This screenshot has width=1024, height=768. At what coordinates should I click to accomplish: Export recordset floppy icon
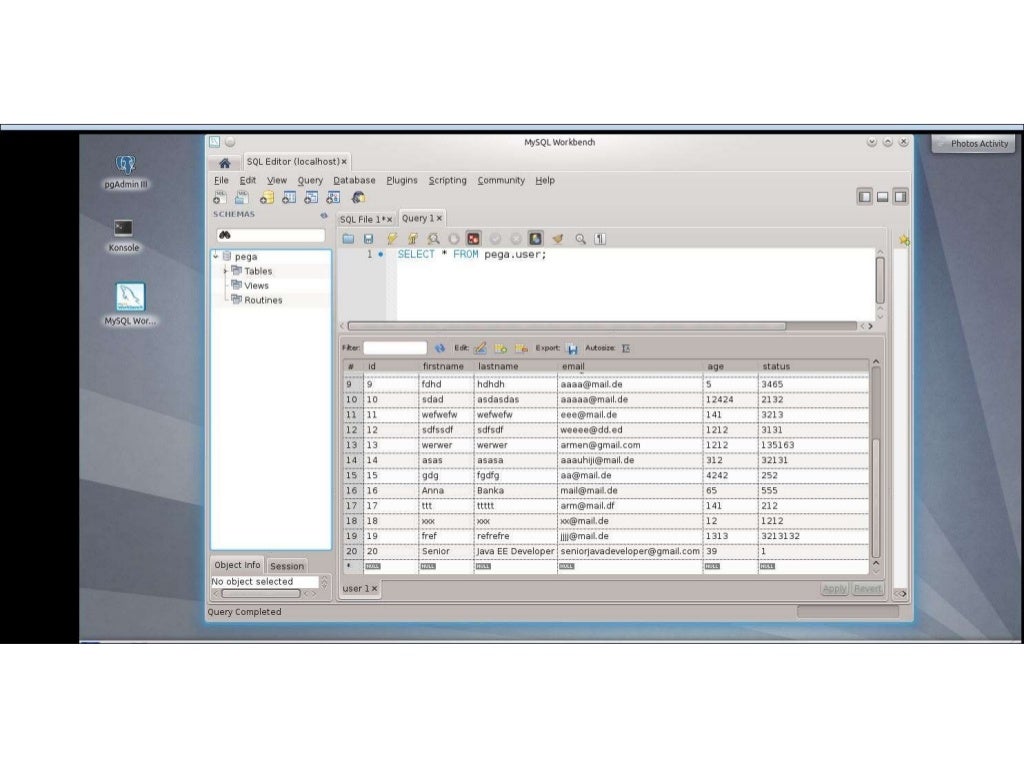click(572, 348)
